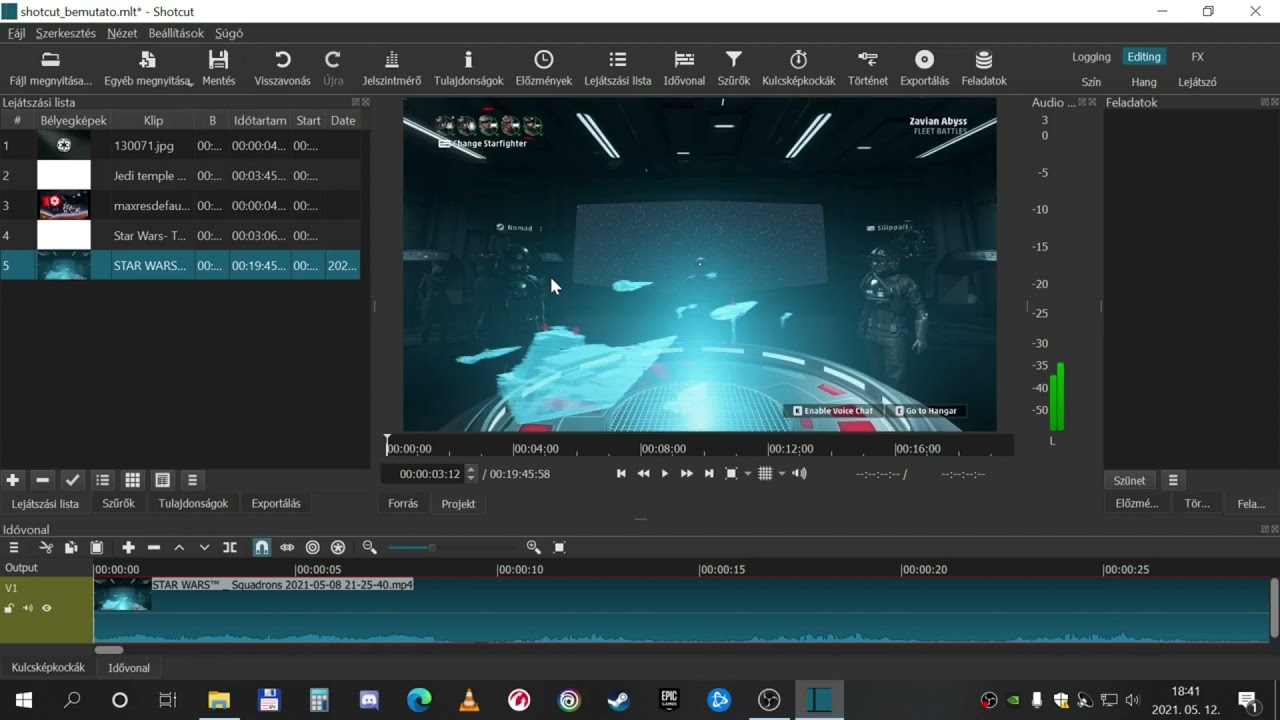
Task: Toggle ripple trim mode on timeline
Action: (x=312, y=547)
